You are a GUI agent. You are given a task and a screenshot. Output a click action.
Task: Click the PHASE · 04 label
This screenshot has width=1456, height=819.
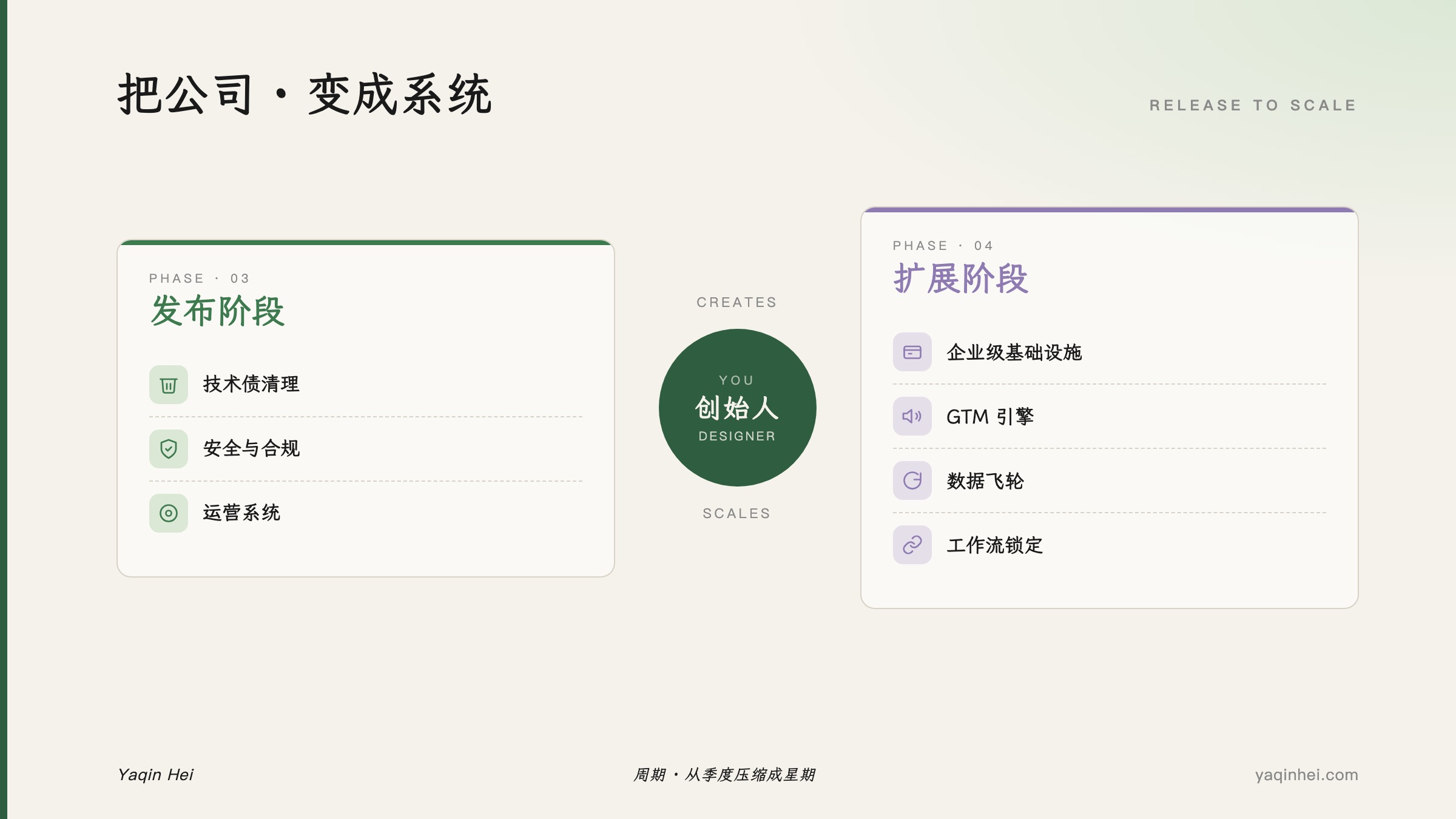click(943, 246)
